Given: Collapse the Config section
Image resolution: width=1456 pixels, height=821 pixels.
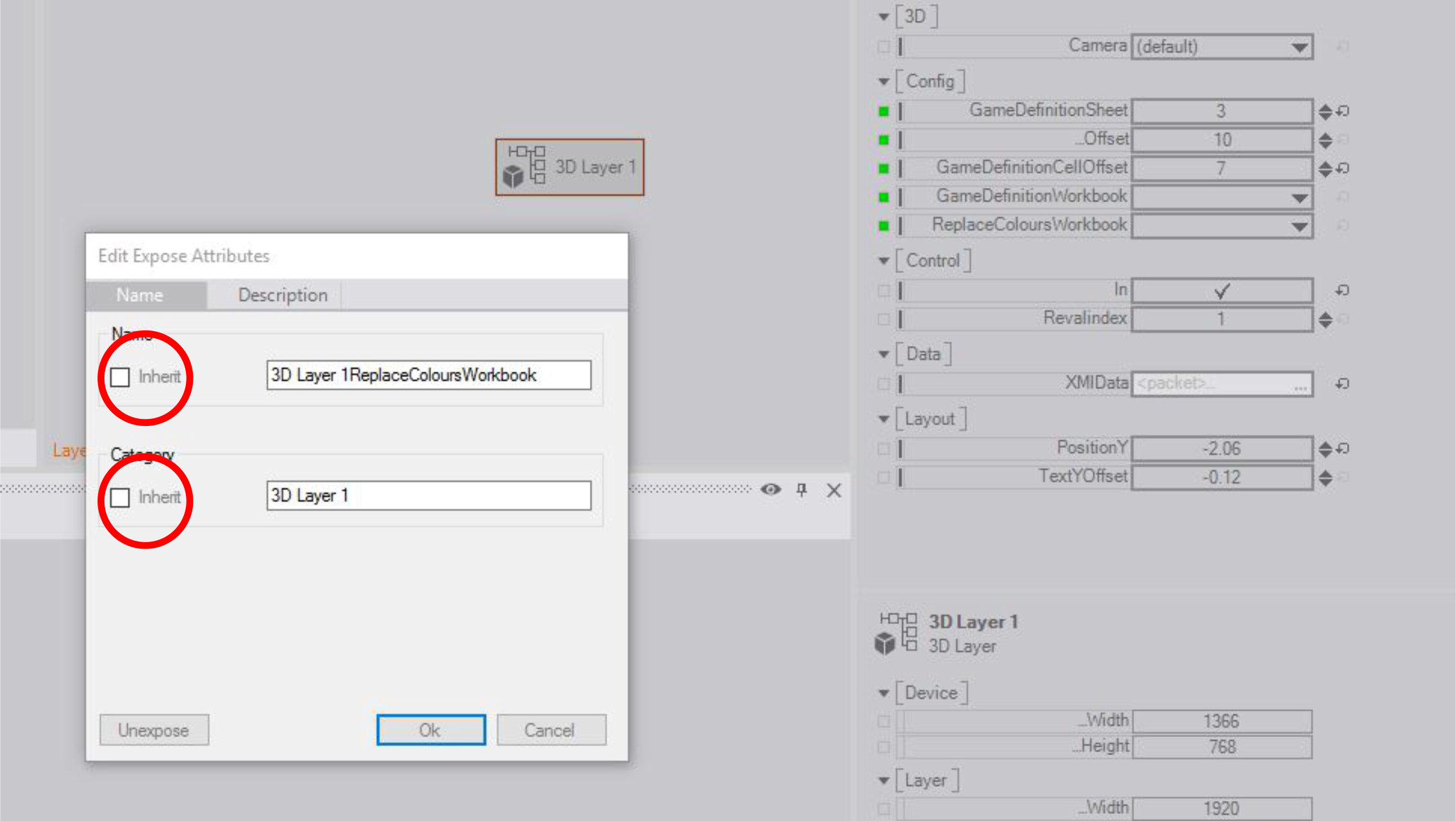Looking at the screenshot, I should 884,82.
